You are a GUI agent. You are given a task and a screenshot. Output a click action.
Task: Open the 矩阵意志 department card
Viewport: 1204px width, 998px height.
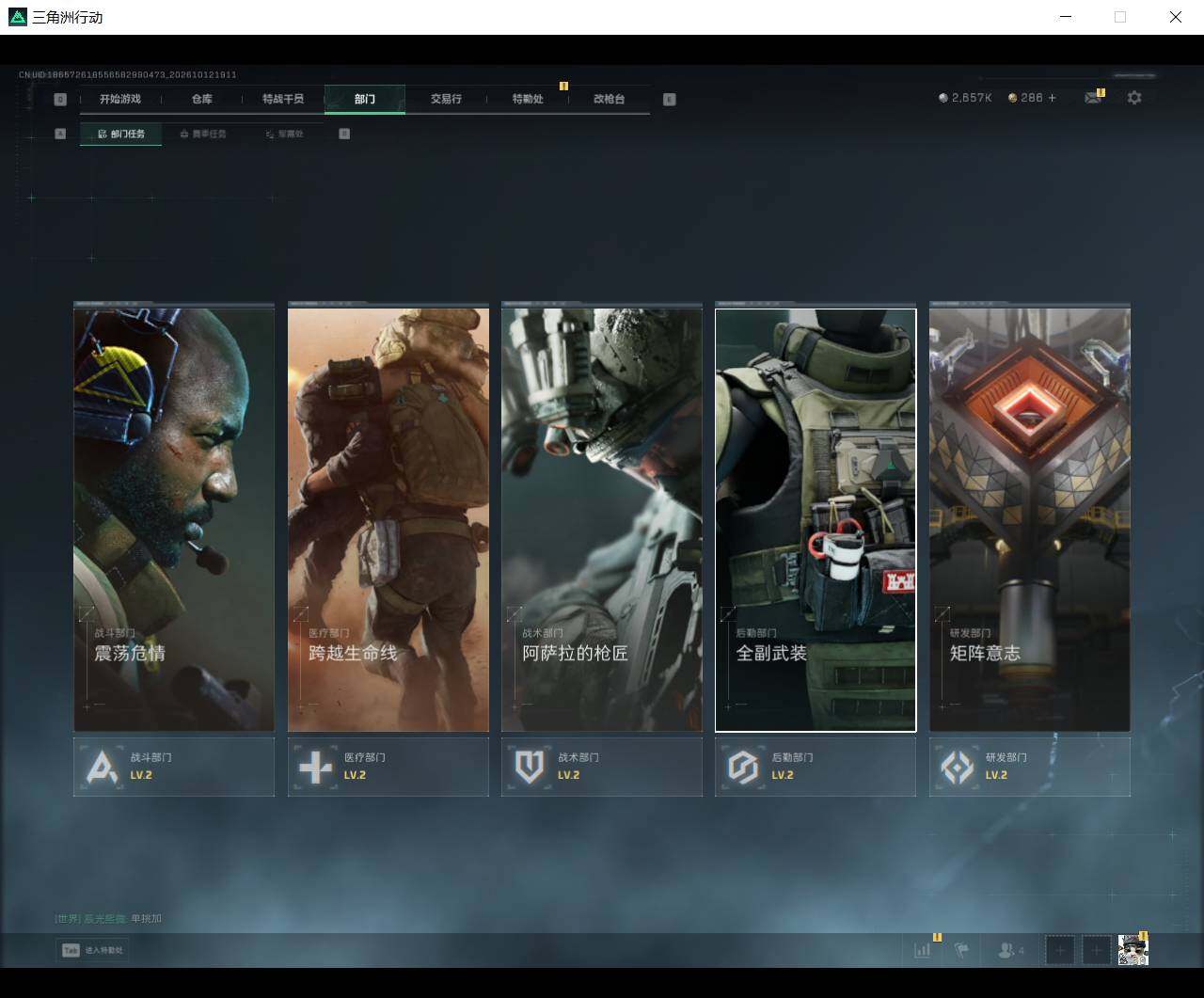[x=1030, y=519]
